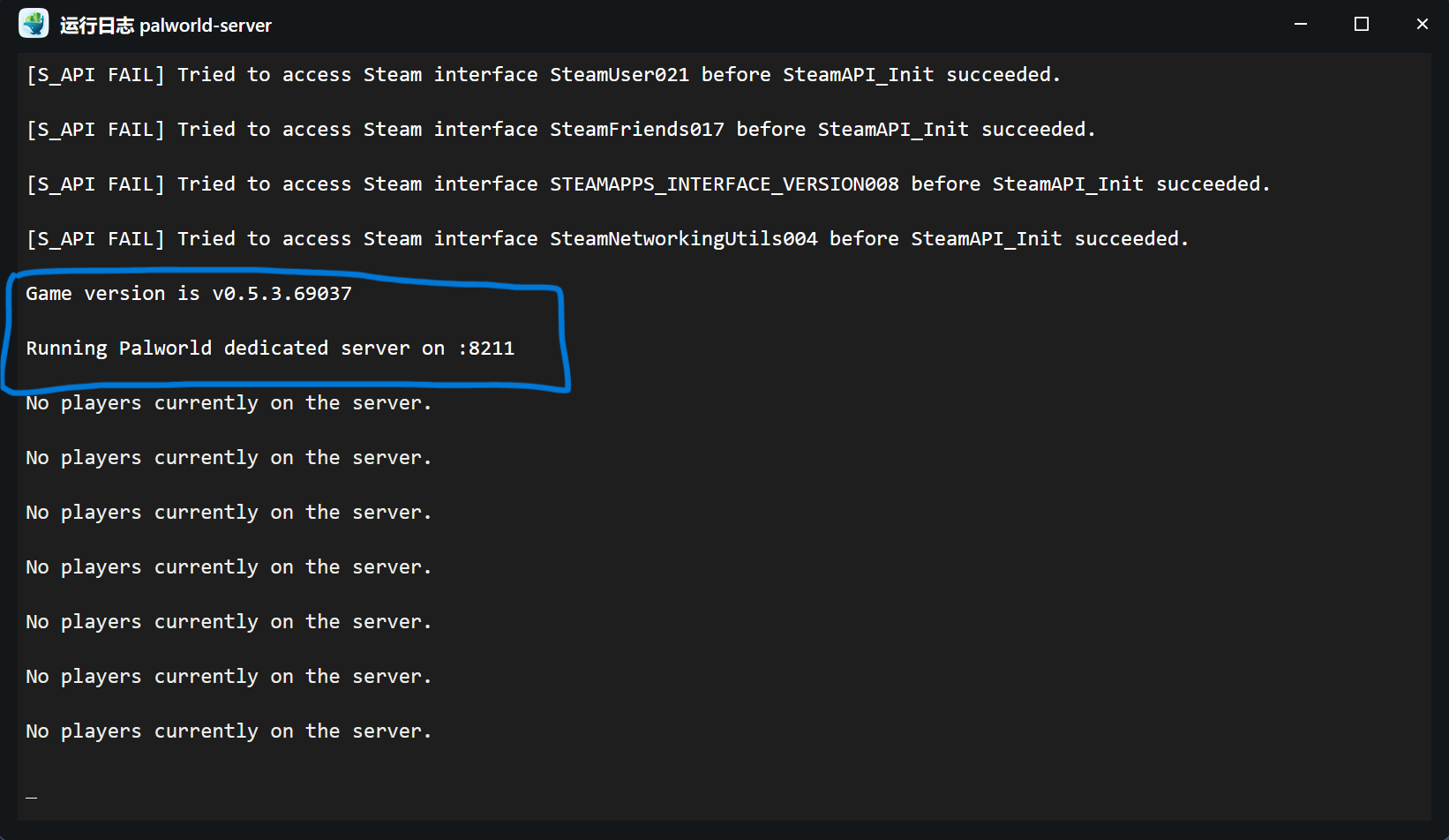Click the SteamNetworkingUtils004 log line
Screen dimensions: 1449x840
tap(608, 239)
